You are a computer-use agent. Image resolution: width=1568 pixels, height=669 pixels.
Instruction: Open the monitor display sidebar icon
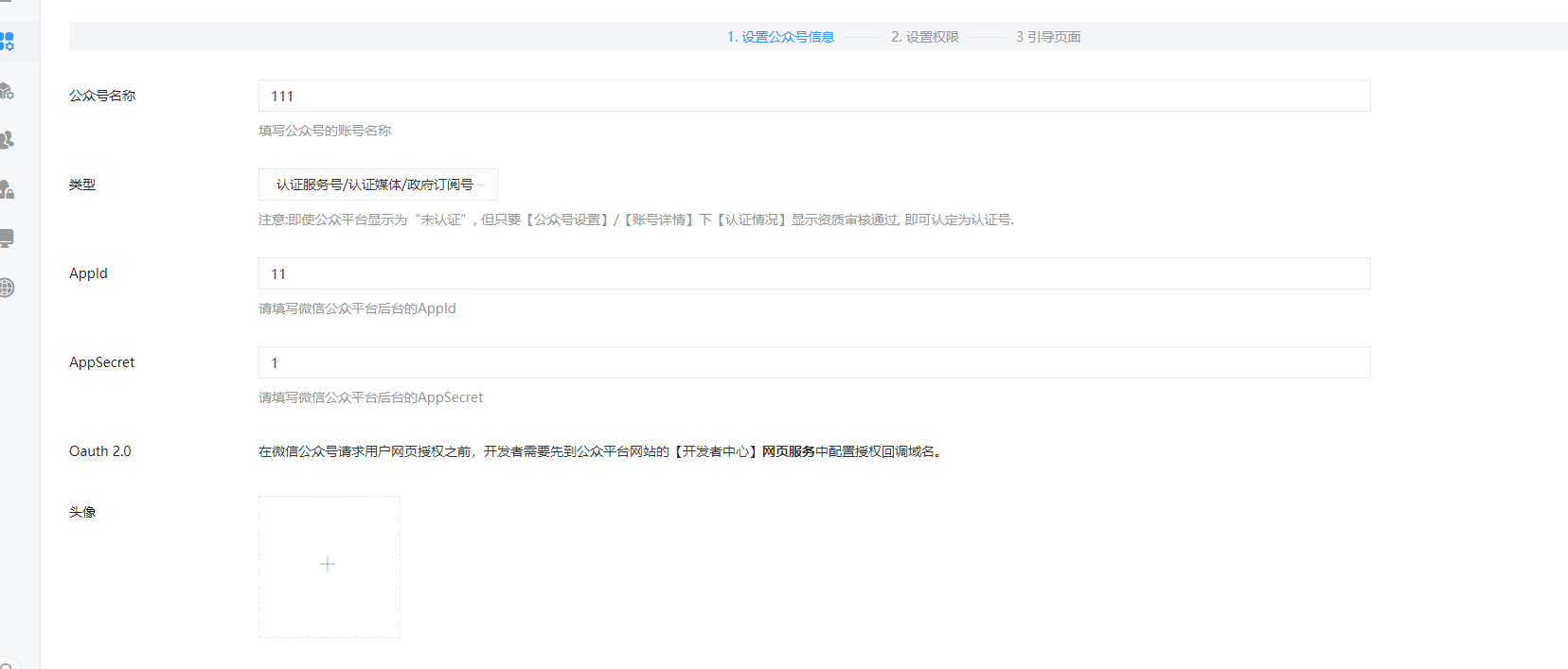[x=7, y=238]
